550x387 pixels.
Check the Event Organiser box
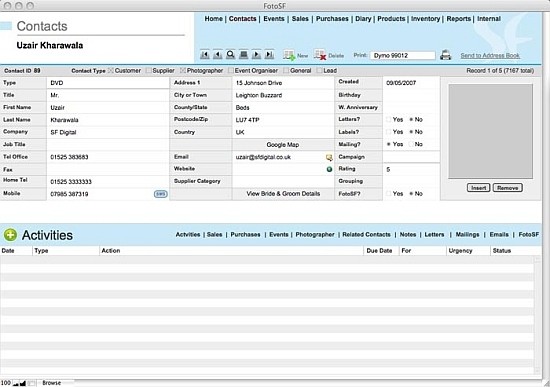point(230,71)
